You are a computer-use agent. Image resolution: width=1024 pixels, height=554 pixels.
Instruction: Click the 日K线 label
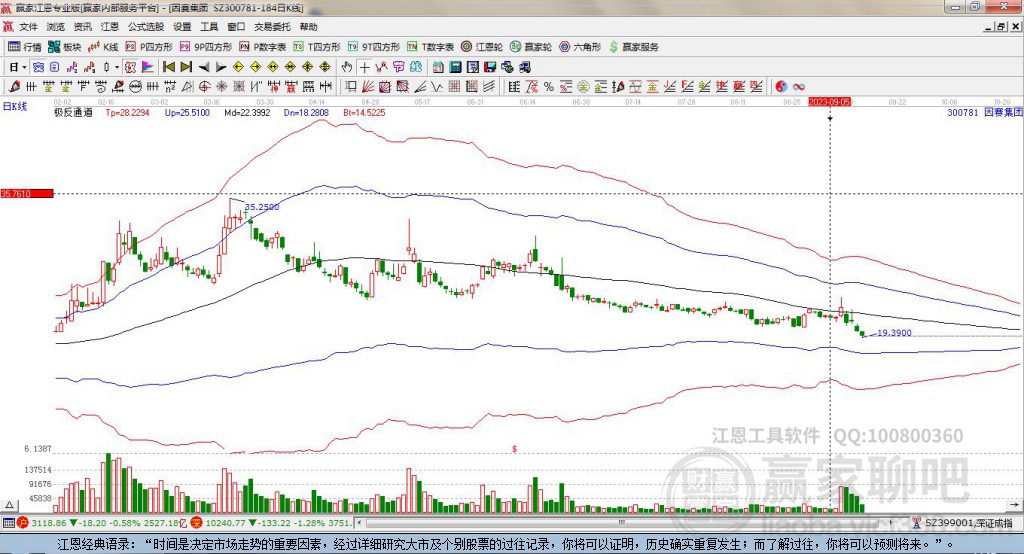[15, 106]
